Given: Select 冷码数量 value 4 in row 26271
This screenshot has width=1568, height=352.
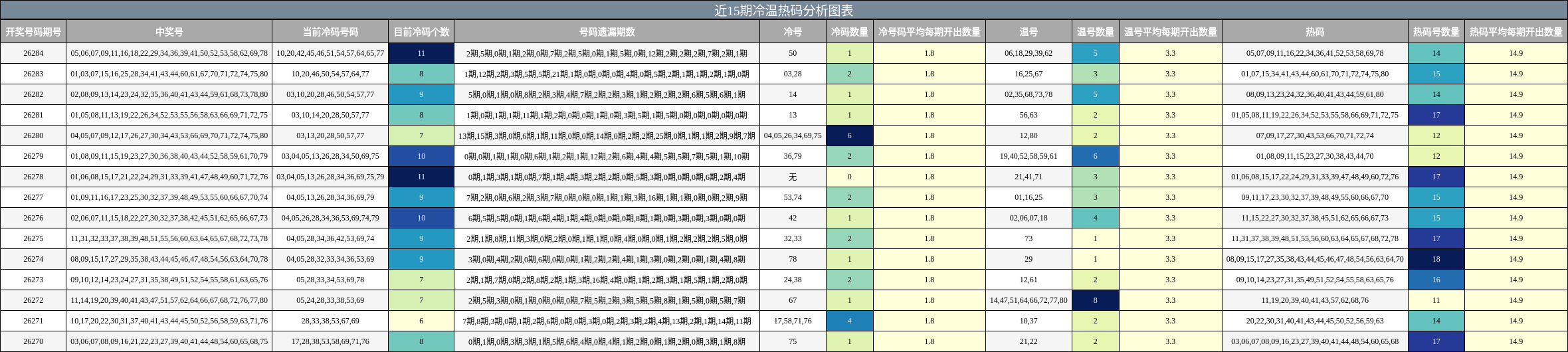Looking at the screenshot, I should click(x=849, y=321).
